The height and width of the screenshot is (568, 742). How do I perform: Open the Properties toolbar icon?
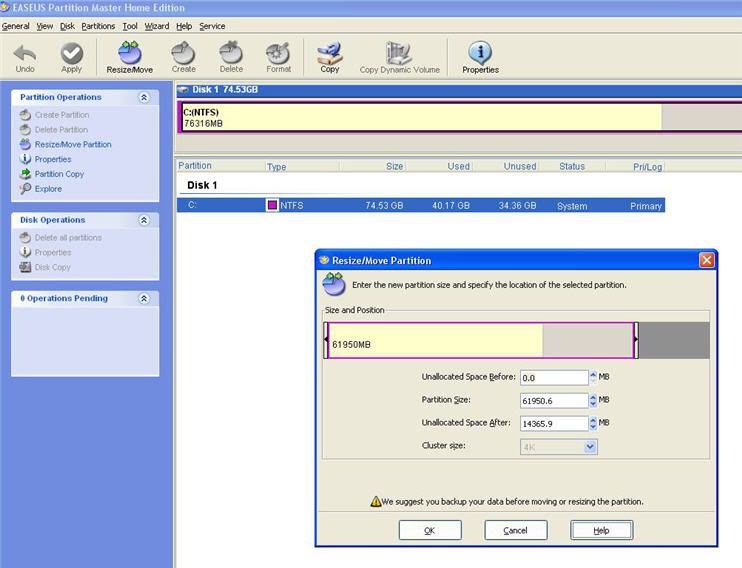click(480, 58)
